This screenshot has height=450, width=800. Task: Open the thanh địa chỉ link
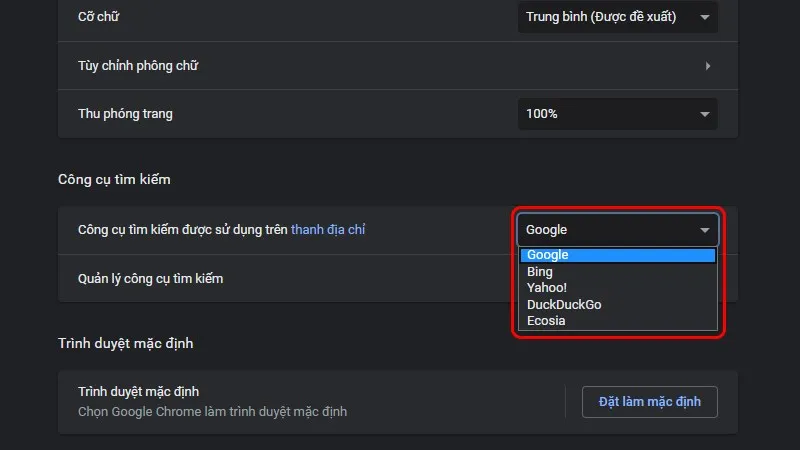click(x=328, y=230)
